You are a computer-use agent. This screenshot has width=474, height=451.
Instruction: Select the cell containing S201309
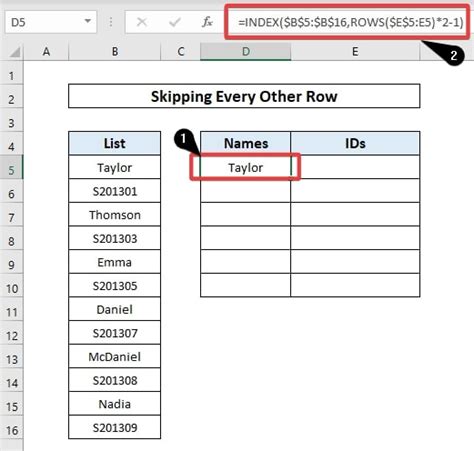pyautogui.click(x=115, y=427)
